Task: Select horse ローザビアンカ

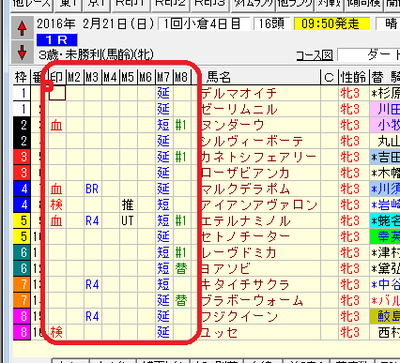Action: click(245, 173)
